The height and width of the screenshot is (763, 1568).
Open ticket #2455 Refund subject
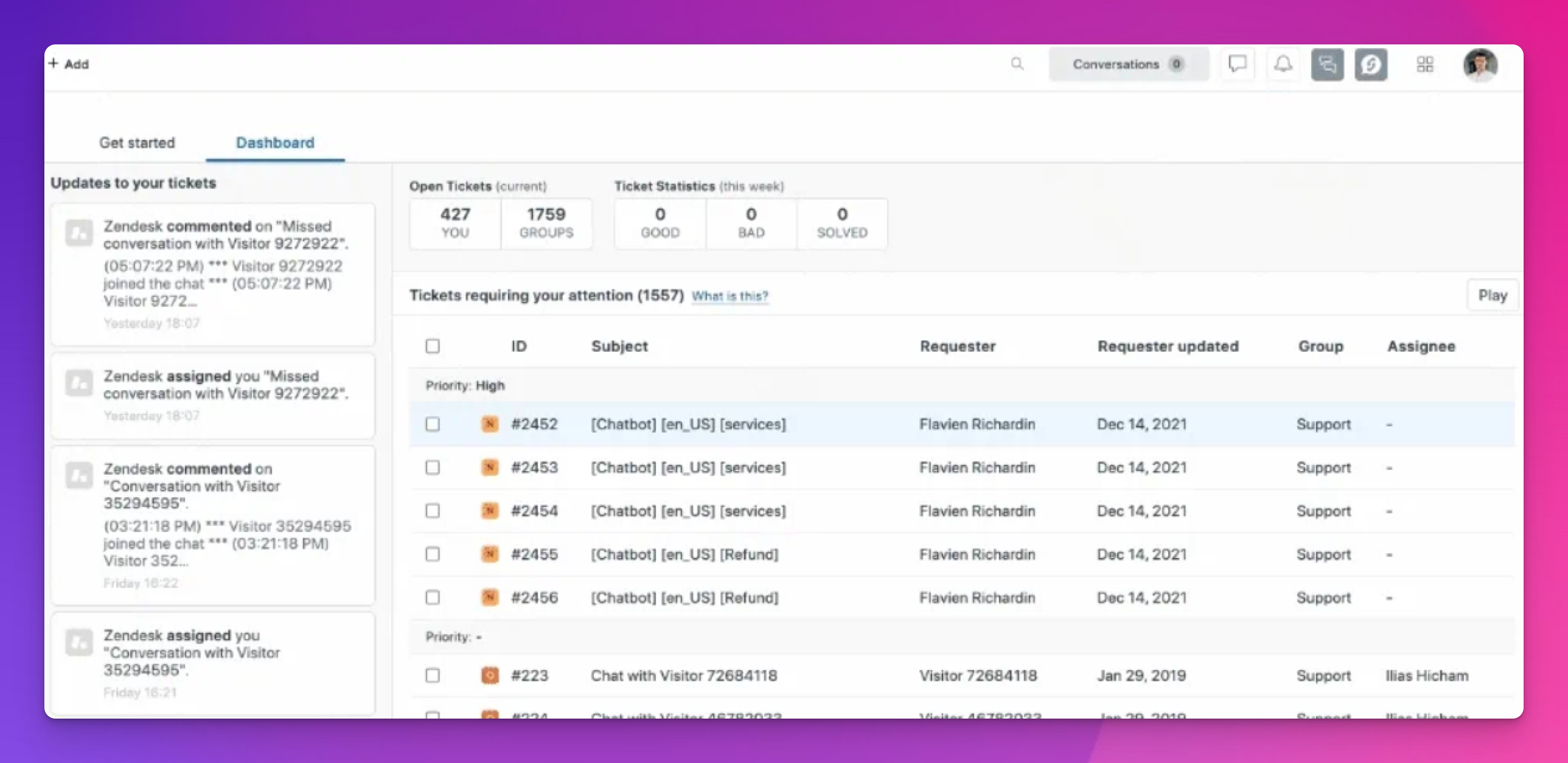(684, 554)
